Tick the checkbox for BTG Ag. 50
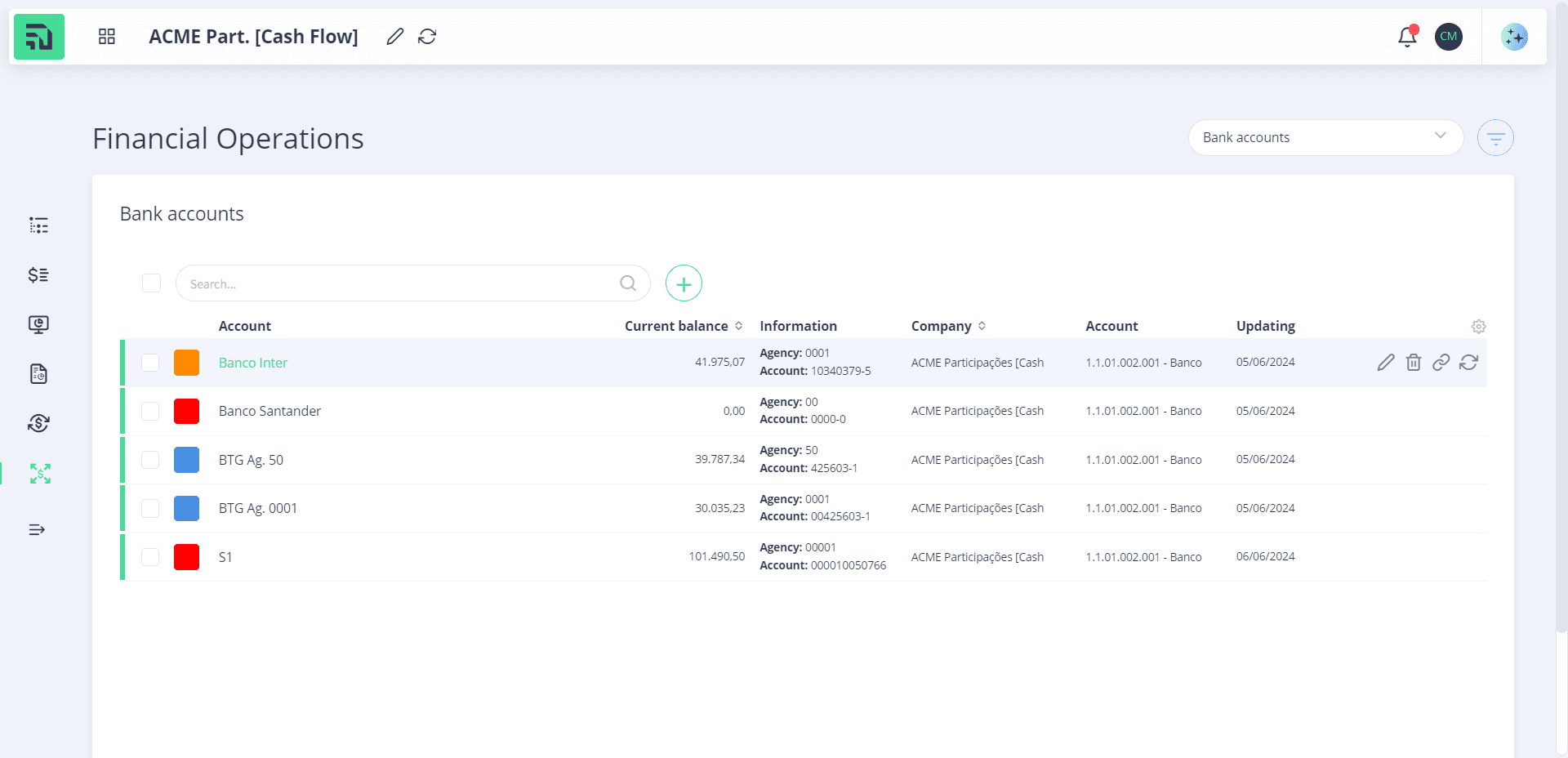Screen dimensions: 1568x758 (150, 460)
